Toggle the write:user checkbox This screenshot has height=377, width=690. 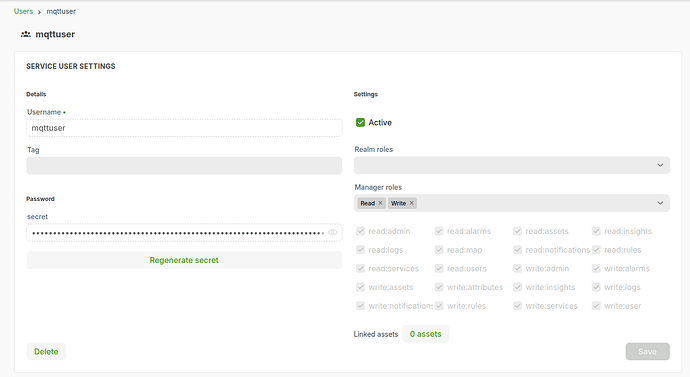[596, 306]
